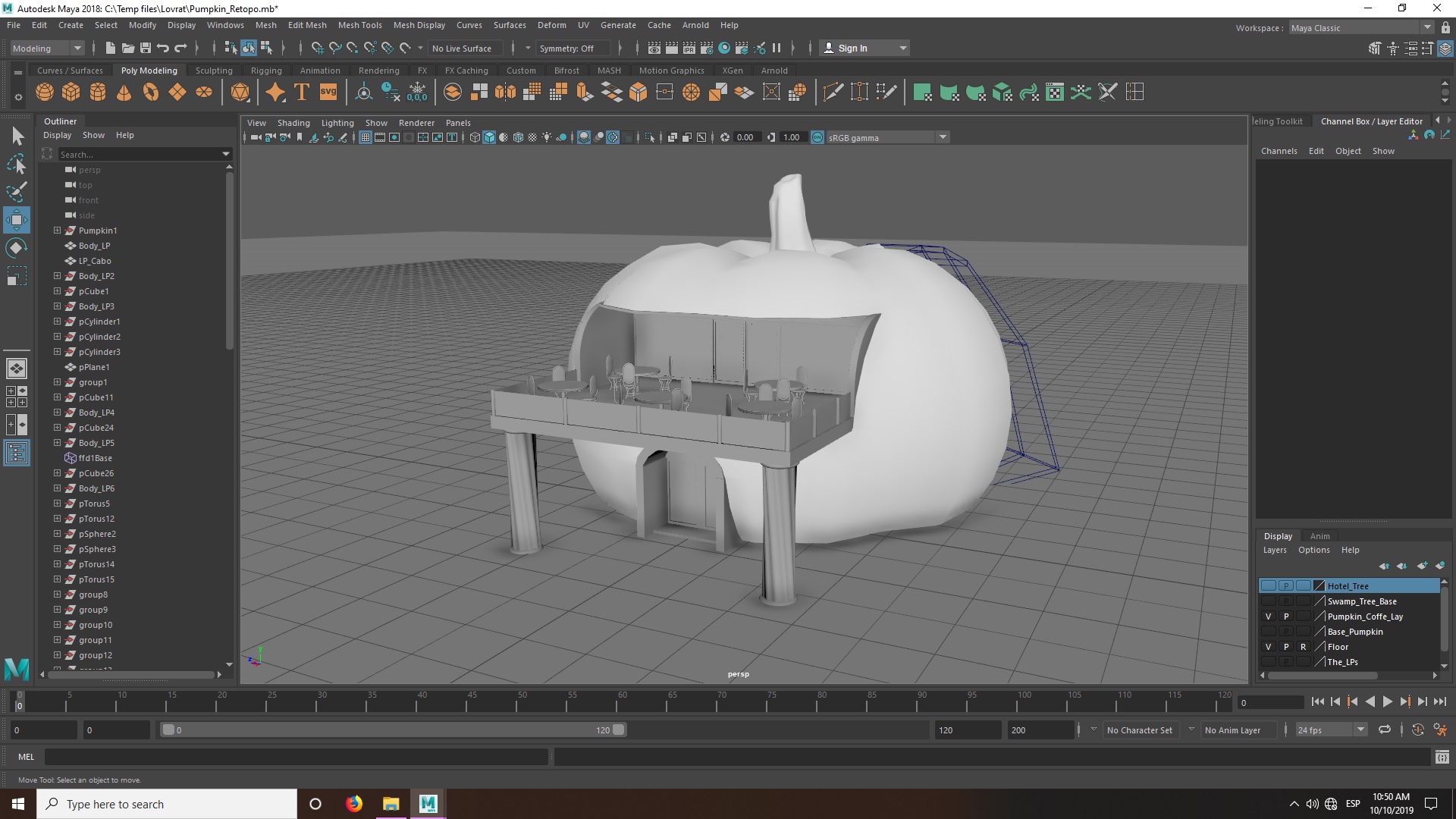Click the save scene icon
Screen dimensions: 1456x819
point(146,48)
